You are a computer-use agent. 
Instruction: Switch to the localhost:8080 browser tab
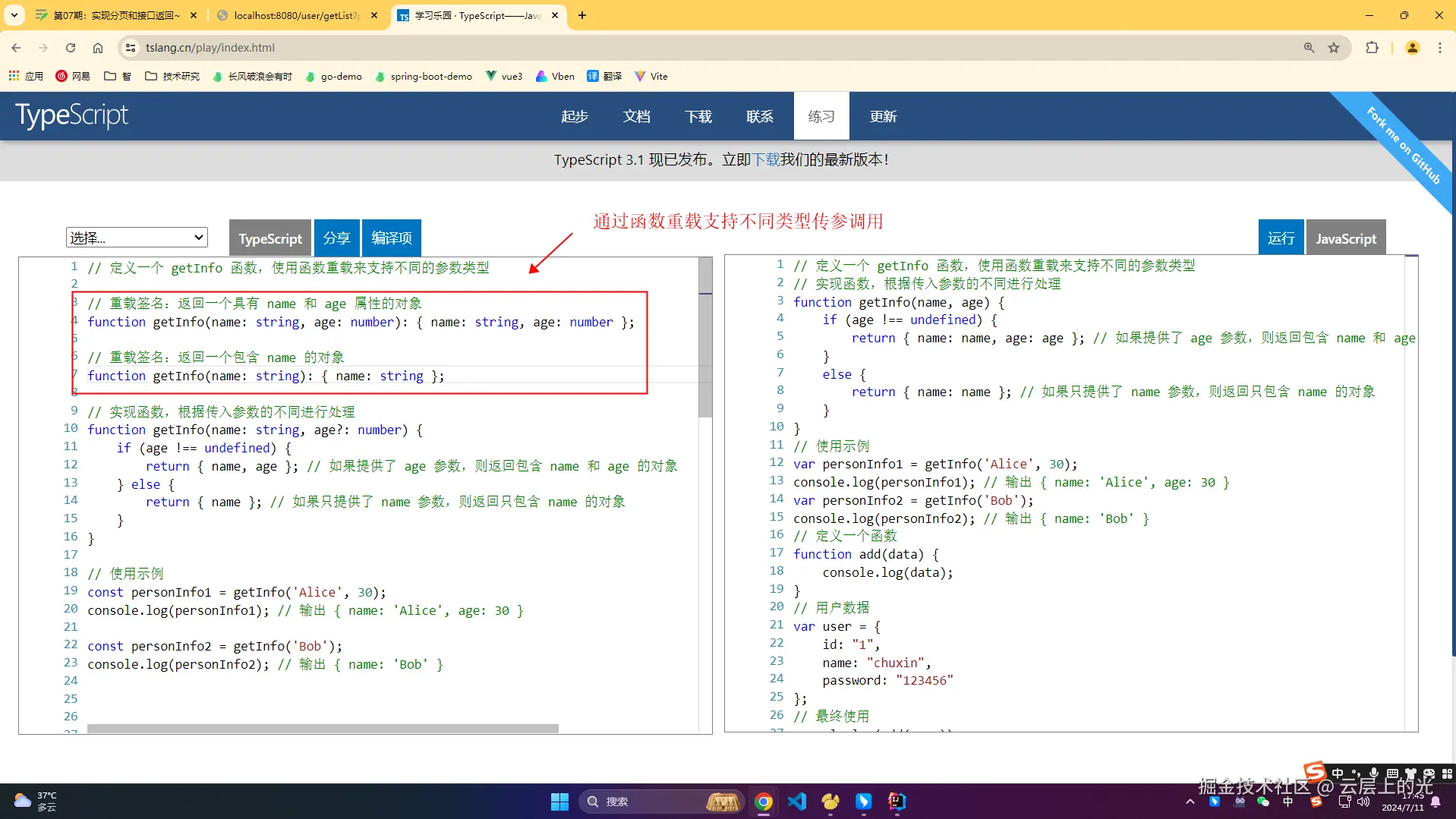point(296,15)
